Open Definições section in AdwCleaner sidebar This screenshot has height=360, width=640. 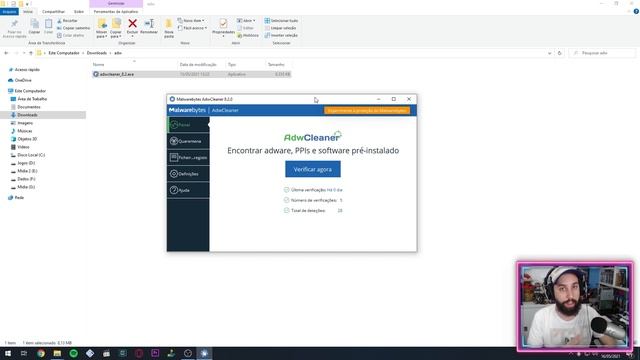point(188,173)
